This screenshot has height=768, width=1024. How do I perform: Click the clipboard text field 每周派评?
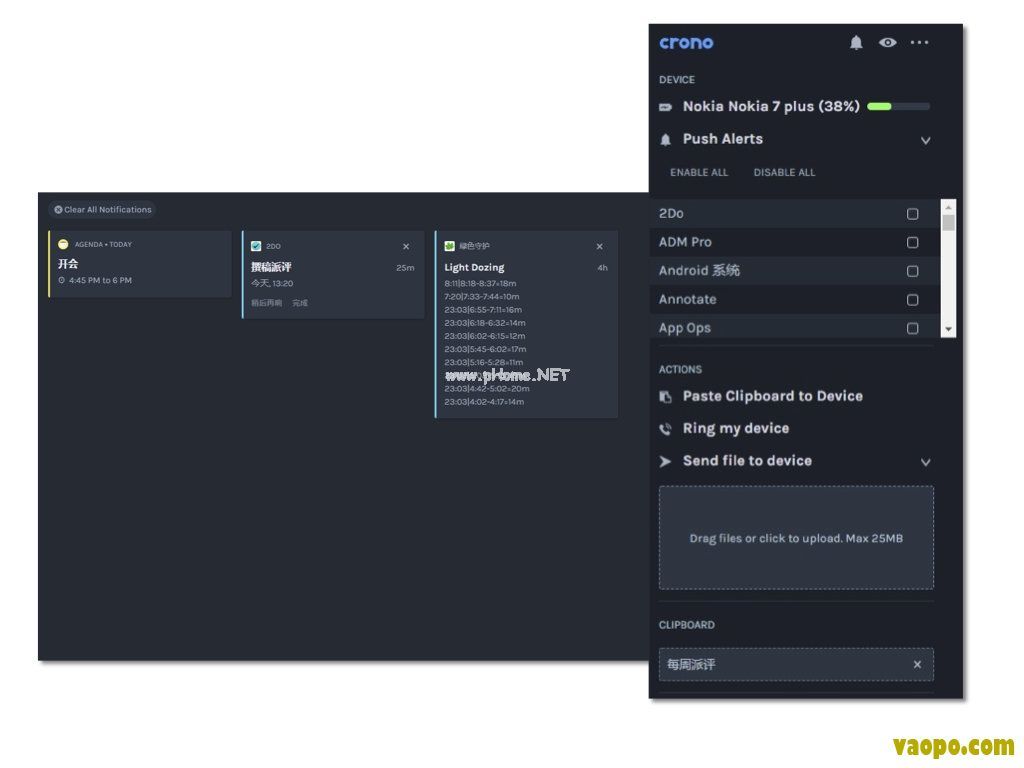796,665
